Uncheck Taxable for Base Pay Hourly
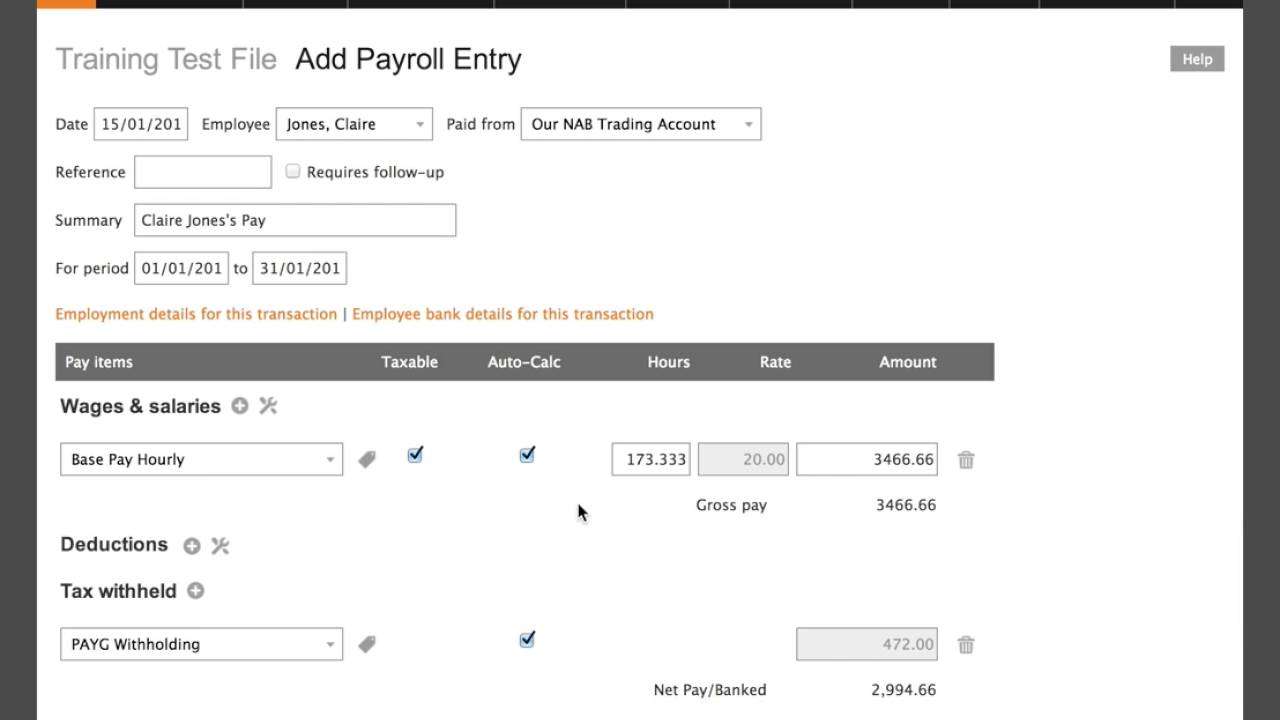Viewport: 1280px width, 720px height. pyautogui.click(x=415, y=455)
